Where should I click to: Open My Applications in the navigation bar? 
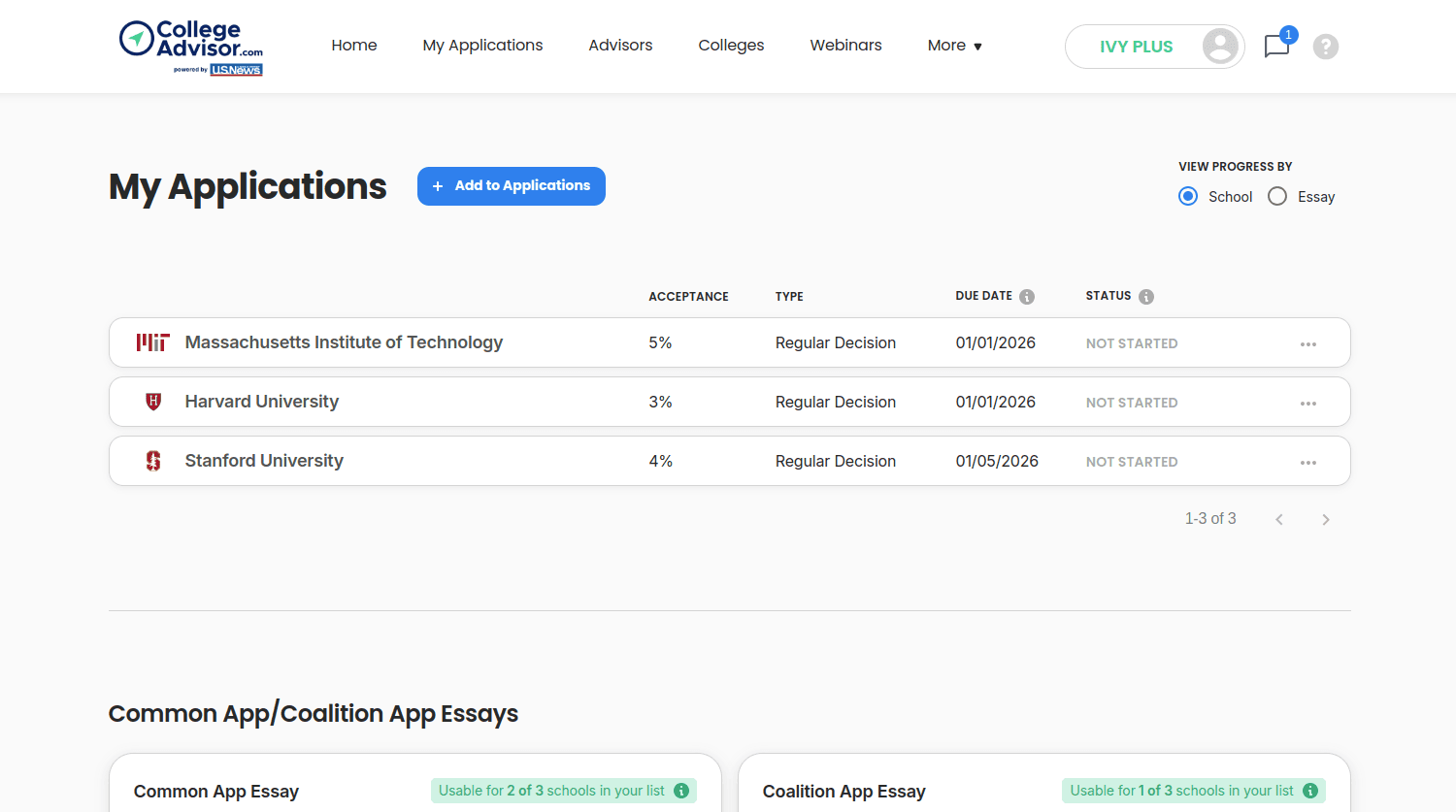482,46
